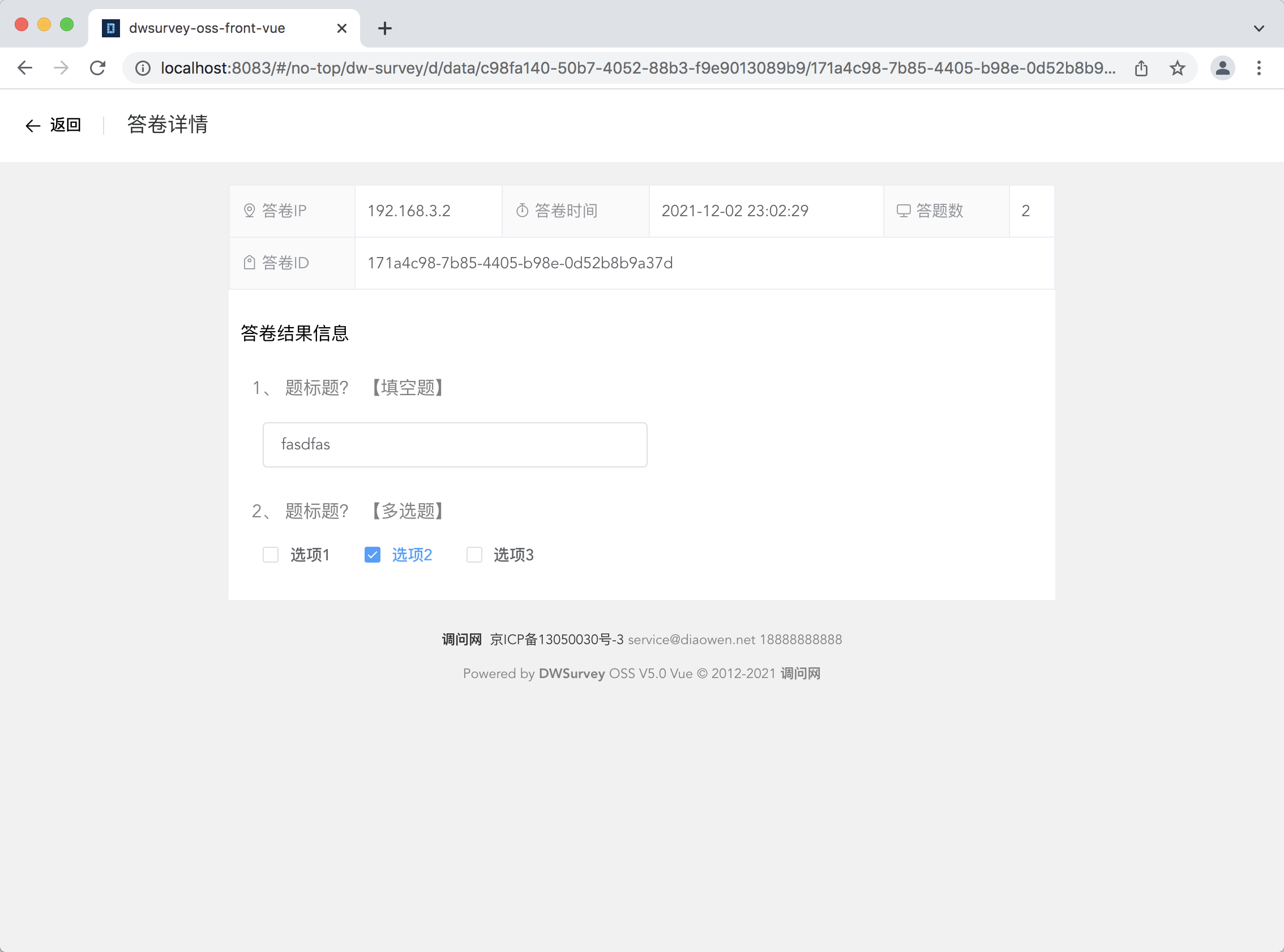
Task: Check the 选项3 checkbox
Action: [474, 554]
